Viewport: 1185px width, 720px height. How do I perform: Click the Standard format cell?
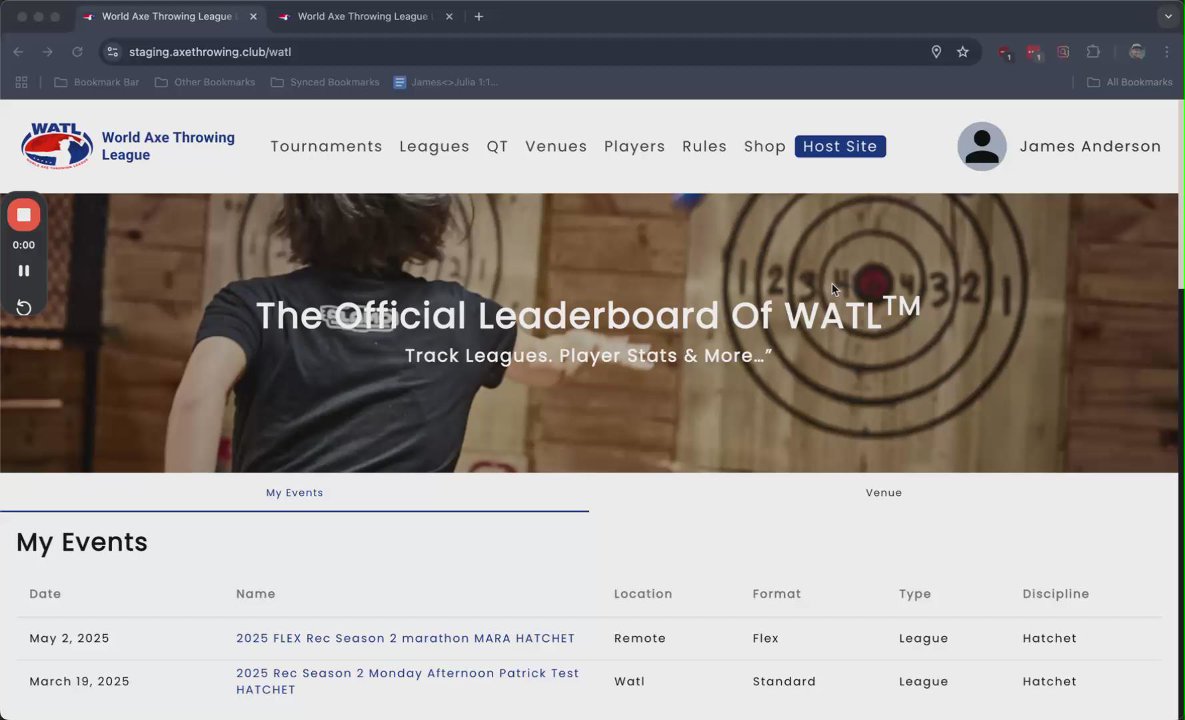784,681
